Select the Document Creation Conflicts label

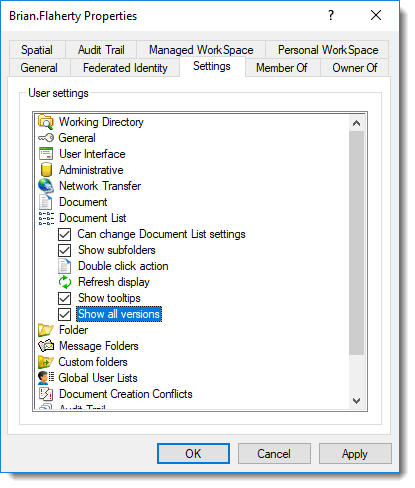[126, 394]
